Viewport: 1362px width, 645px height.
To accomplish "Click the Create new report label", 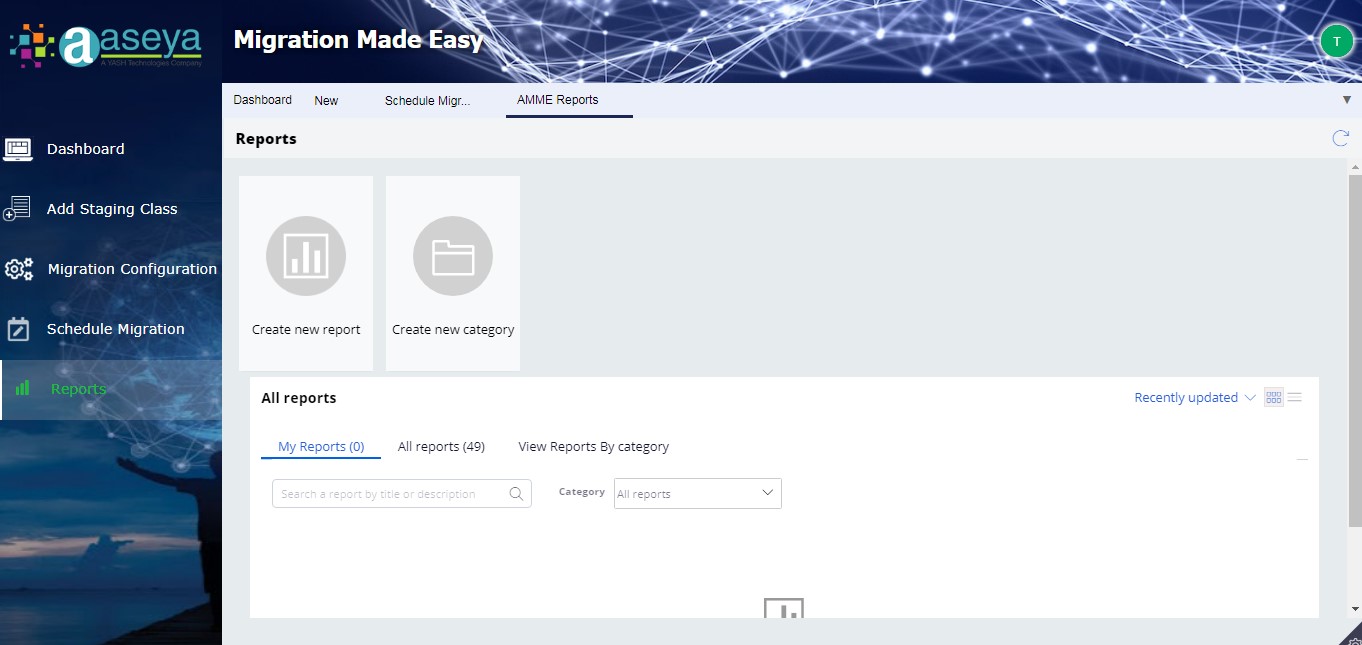I will pos(306,329).
